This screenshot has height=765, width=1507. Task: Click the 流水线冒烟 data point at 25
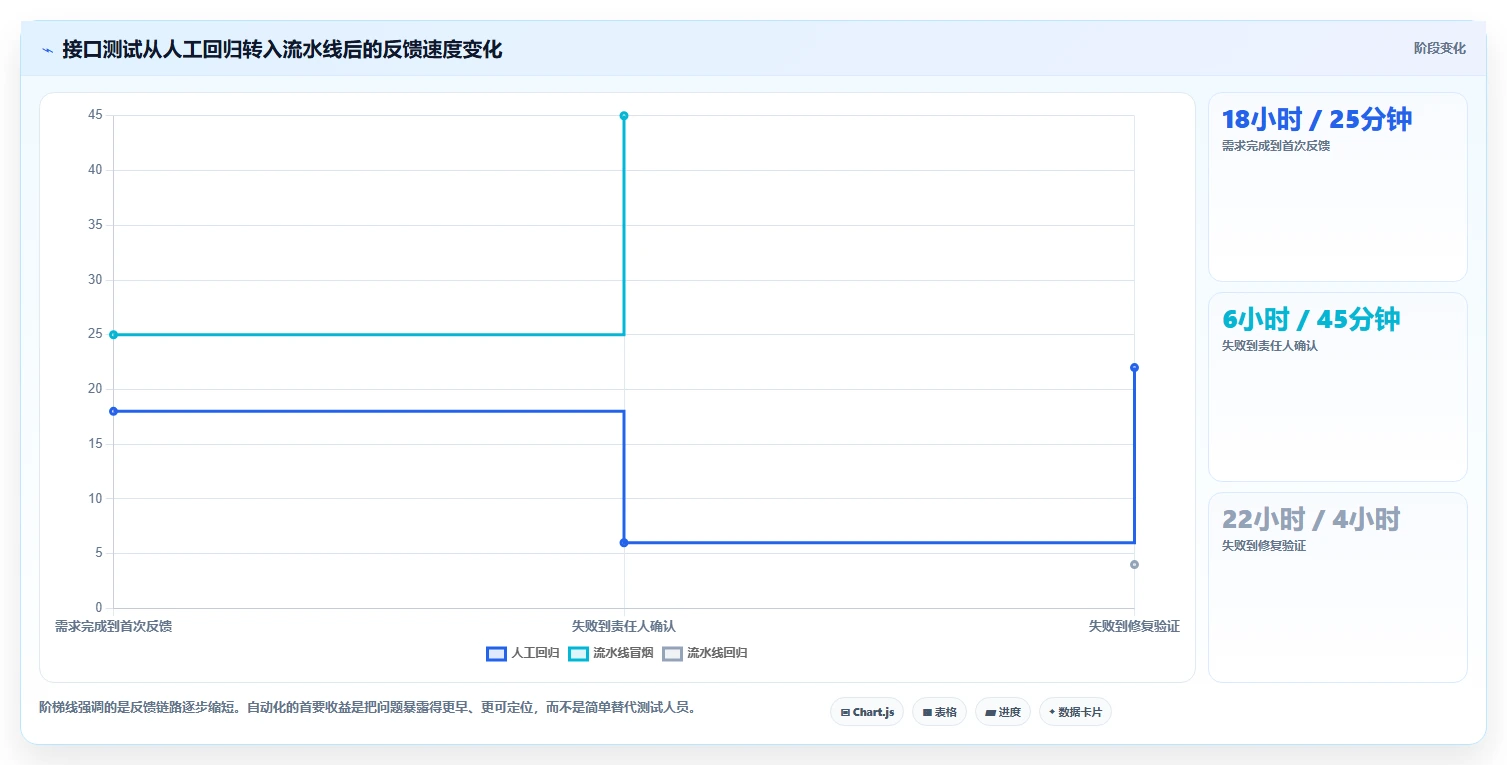[x=113, y=335]
